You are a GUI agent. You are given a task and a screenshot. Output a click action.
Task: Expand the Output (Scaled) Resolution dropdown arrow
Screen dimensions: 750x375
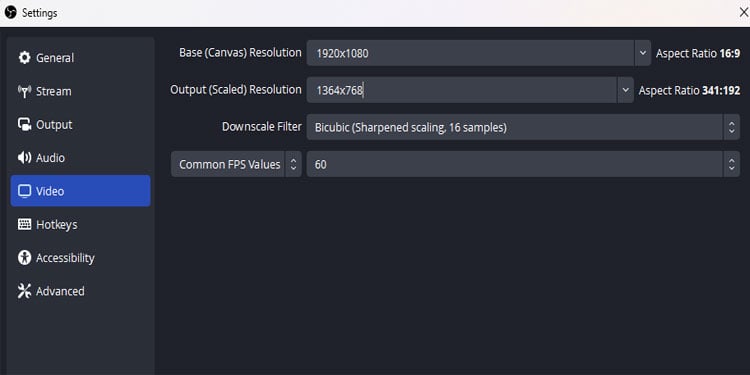point(625,90)
